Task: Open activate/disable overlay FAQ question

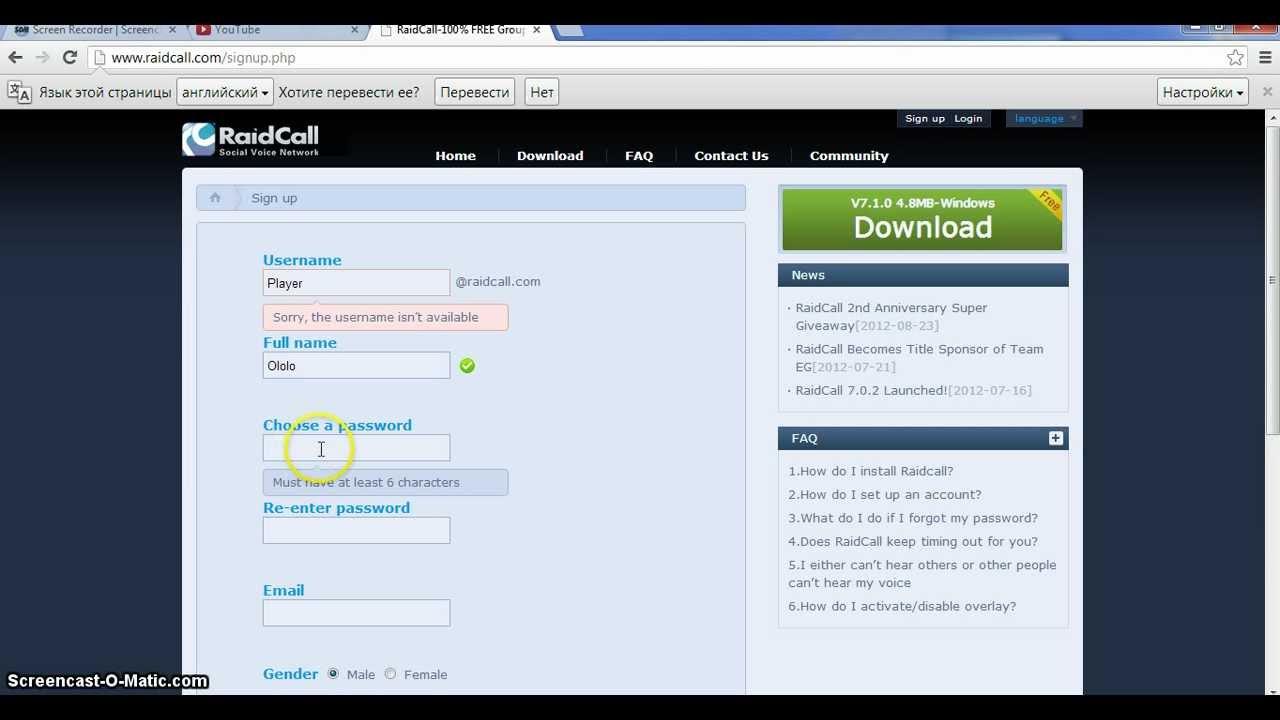Action: (x=901, y=606)
